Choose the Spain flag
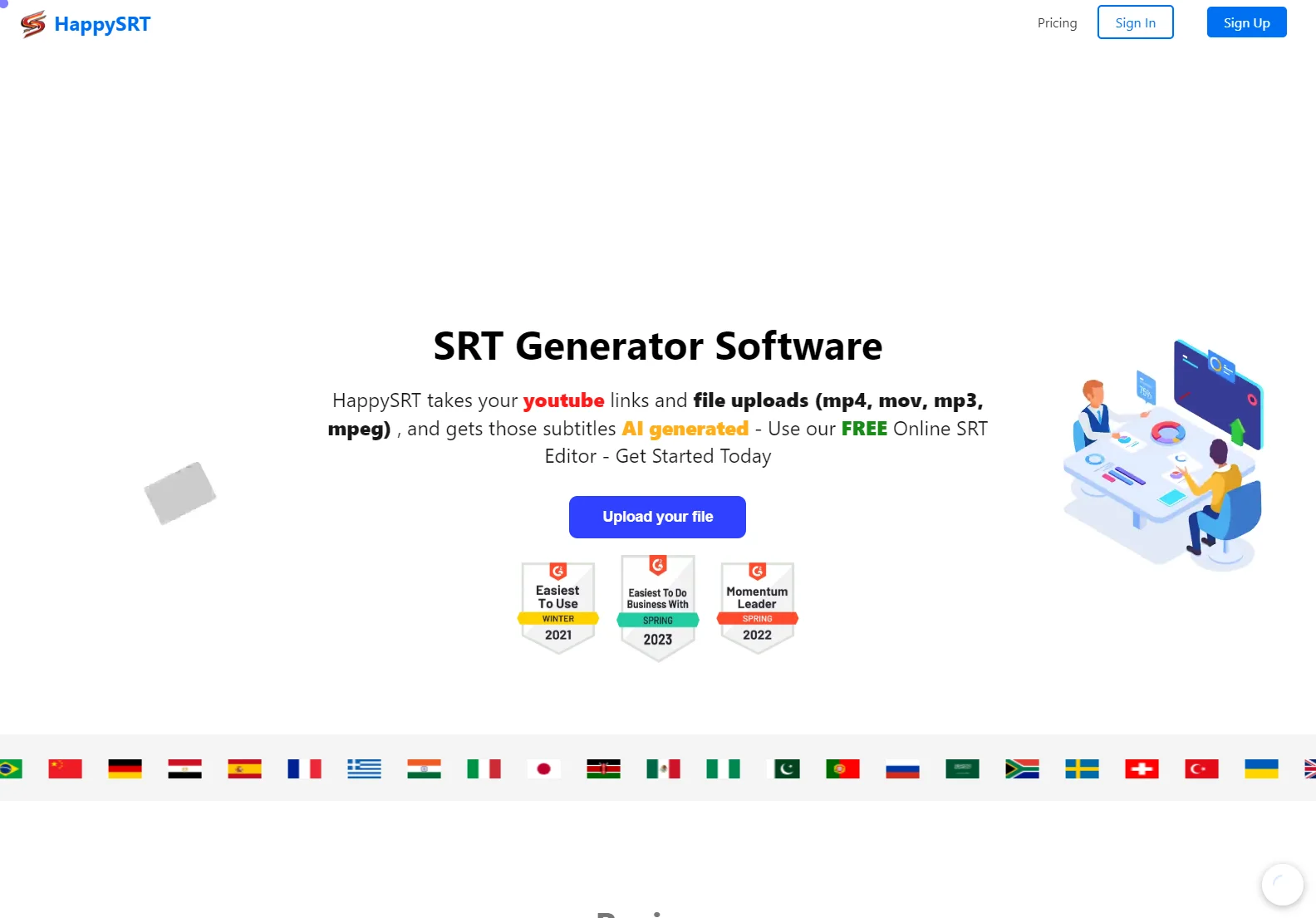 click(245, 769)
